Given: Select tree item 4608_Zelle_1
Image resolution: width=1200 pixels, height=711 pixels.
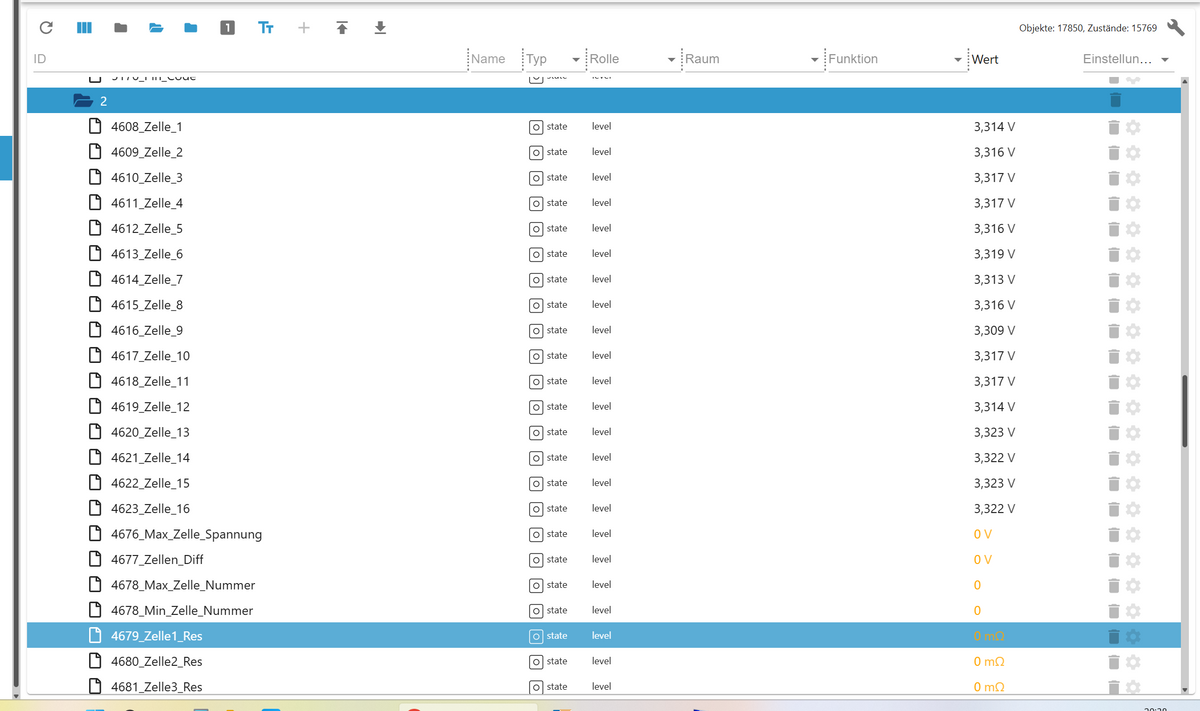Looking at the screenshot, I should click(x=147, y=127).
